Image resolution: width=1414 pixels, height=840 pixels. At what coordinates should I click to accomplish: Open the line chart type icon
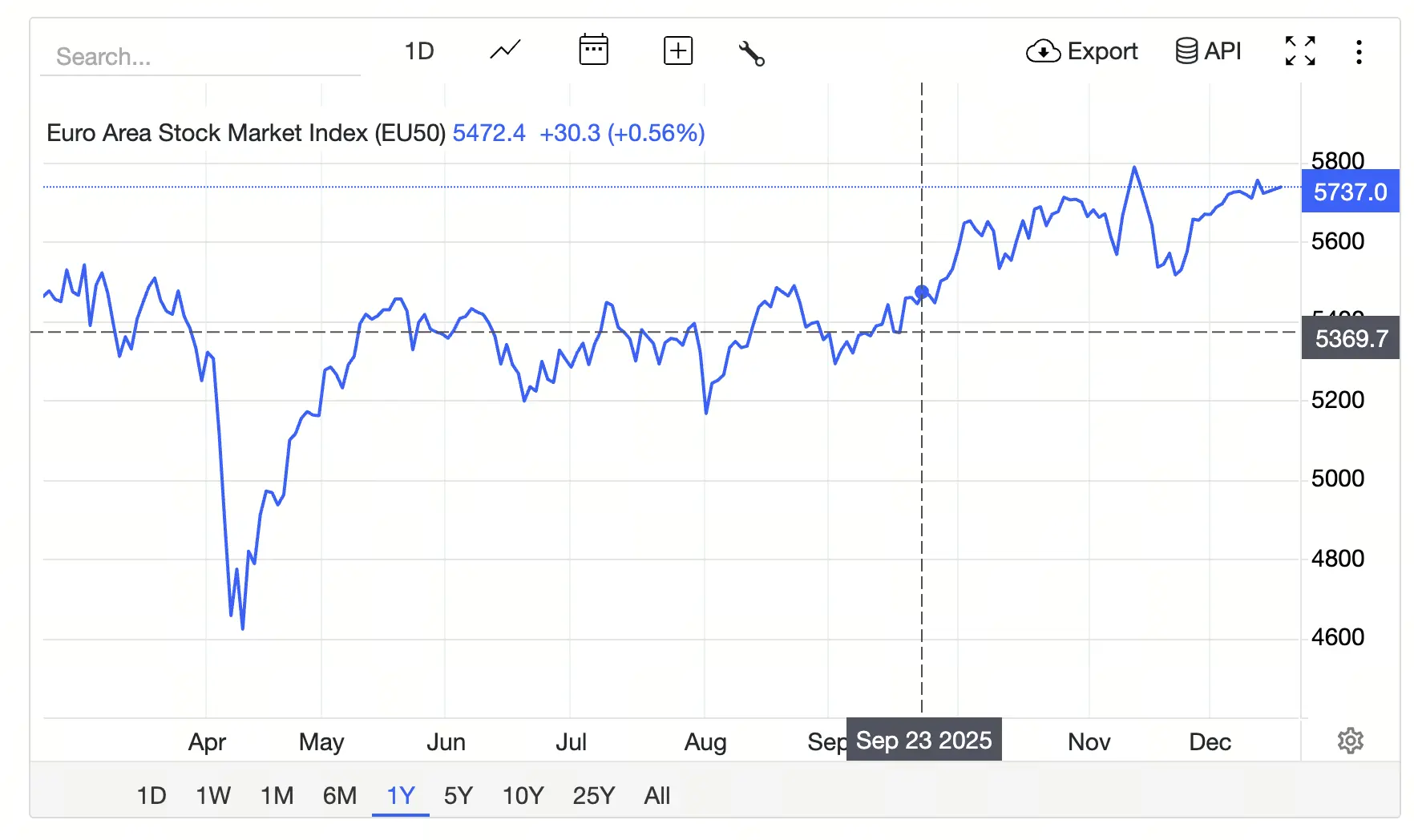[x=505, y=51]
